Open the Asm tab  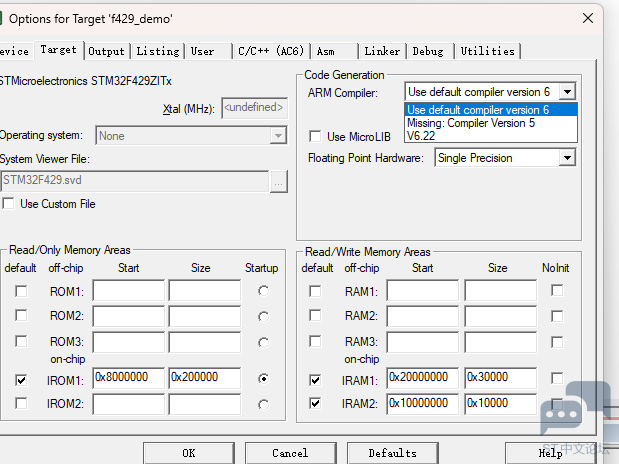pyautogui.click(x=334, y=51)
